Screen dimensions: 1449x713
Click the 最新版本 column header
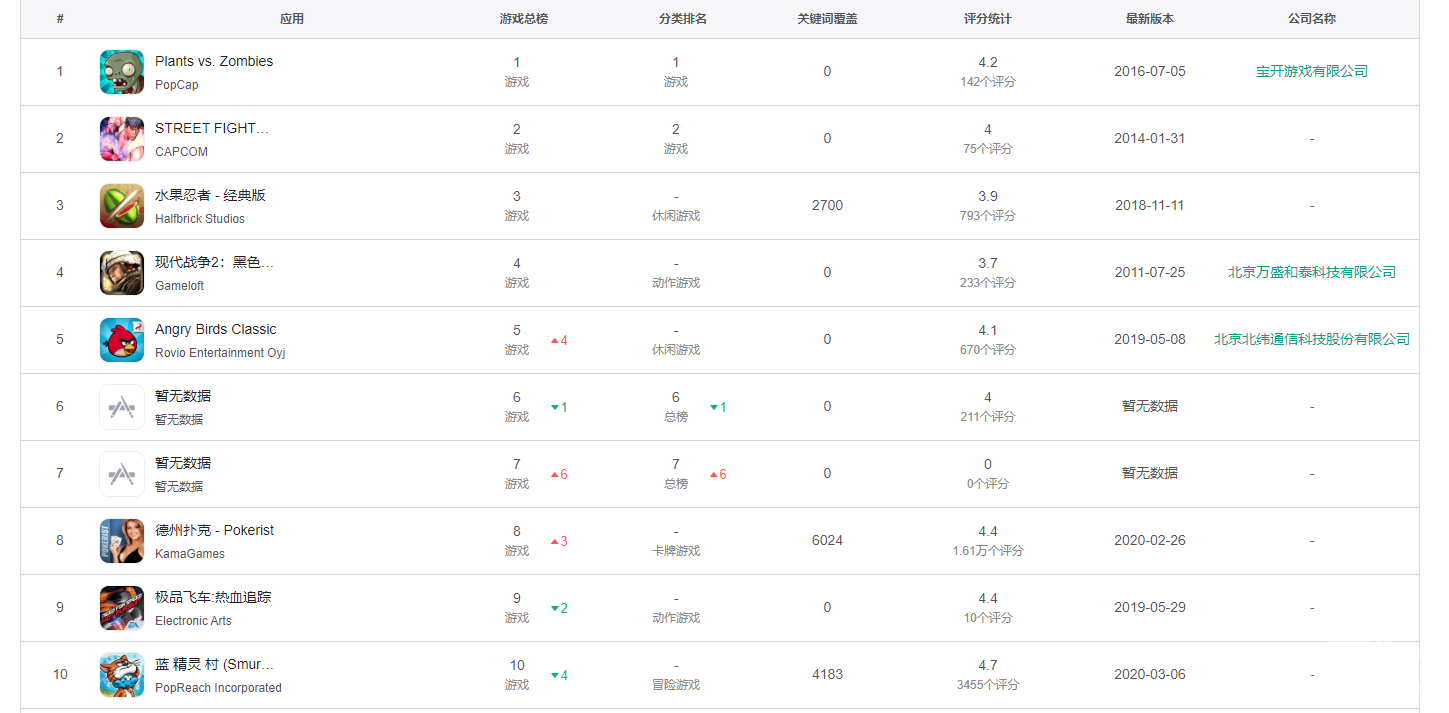[x=1150, y=19]
